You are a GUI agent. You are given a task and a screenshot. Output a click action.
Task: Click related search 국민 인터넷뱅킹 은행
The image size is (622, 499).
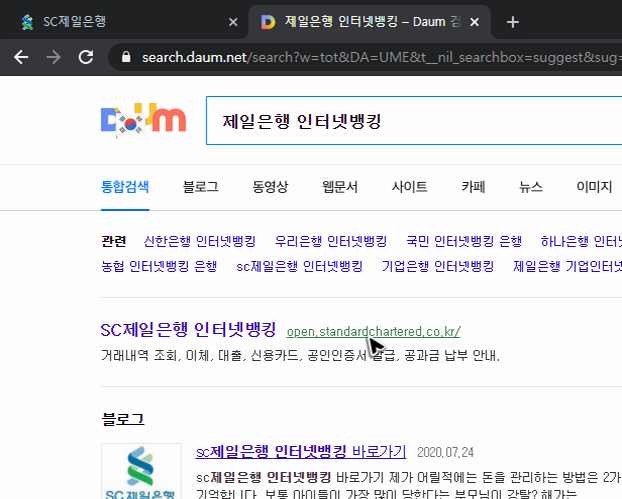tap(464, 241)
